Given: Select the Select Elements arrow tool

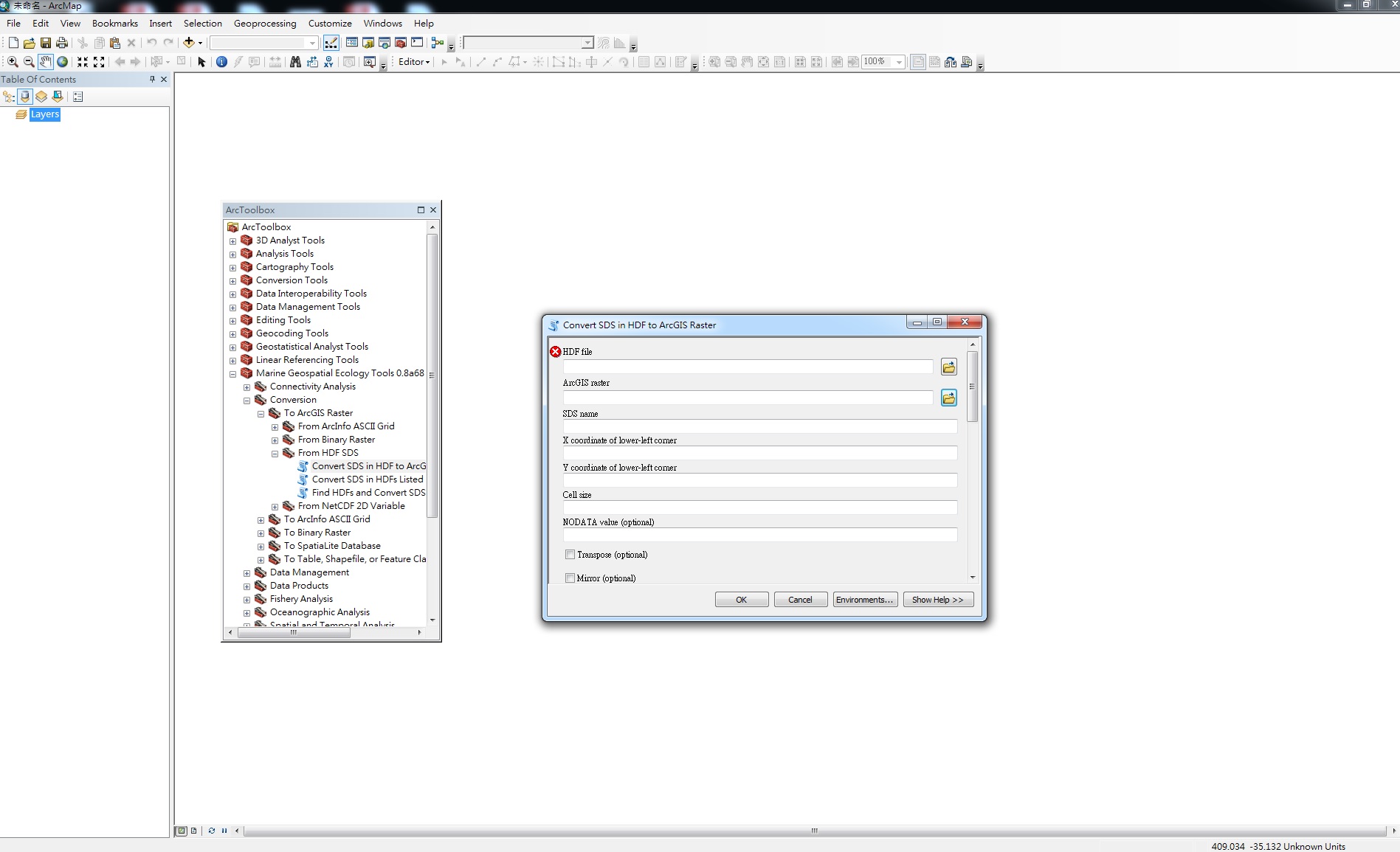Looking at the screenshot, I should pyautogui.click(x=201, y=62).
